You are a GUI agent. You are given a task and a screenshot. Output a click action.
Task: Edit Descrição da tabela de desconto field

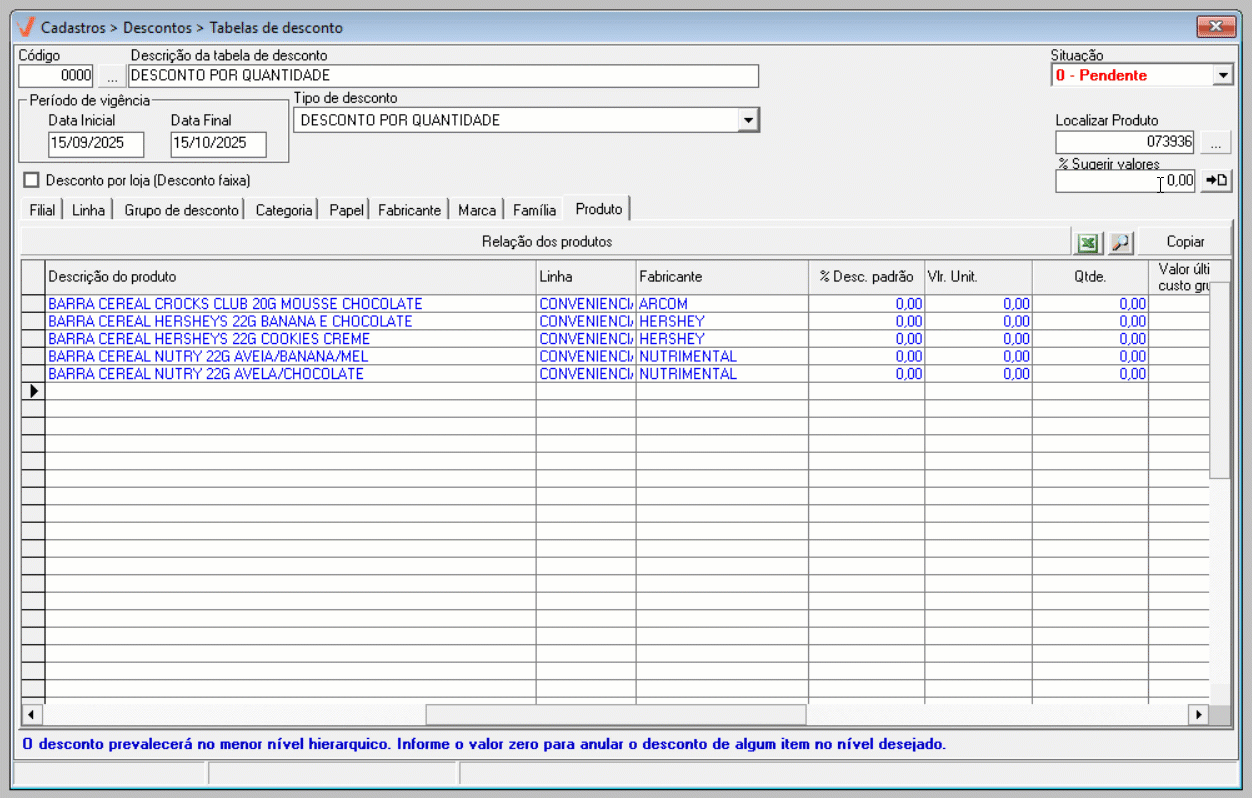(x=444, y=75)
